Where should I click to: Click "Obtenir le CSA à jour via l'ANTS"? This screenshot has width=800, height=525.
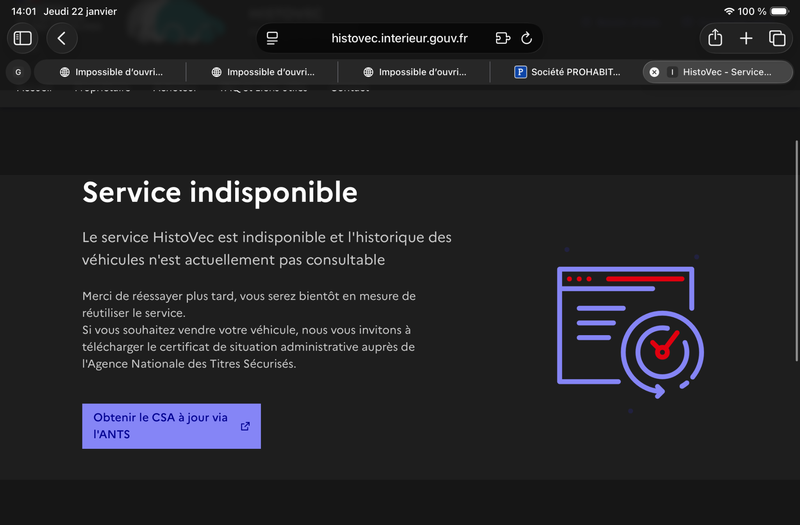tap(160, 426)
